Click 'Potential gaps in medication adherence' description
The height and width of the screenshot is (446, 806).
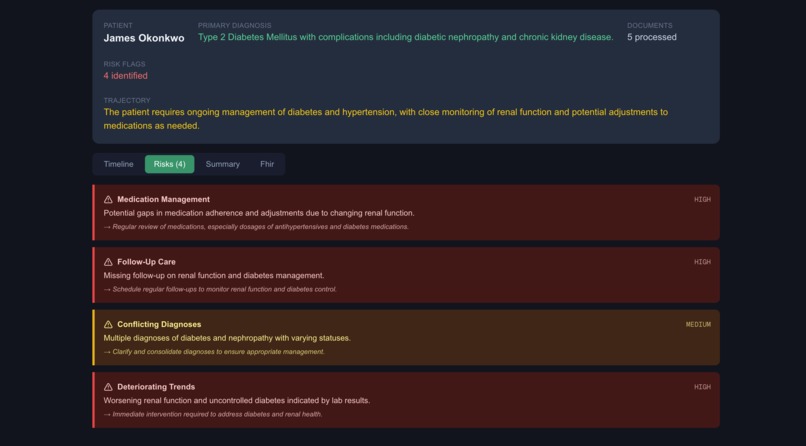pos(259,213)
